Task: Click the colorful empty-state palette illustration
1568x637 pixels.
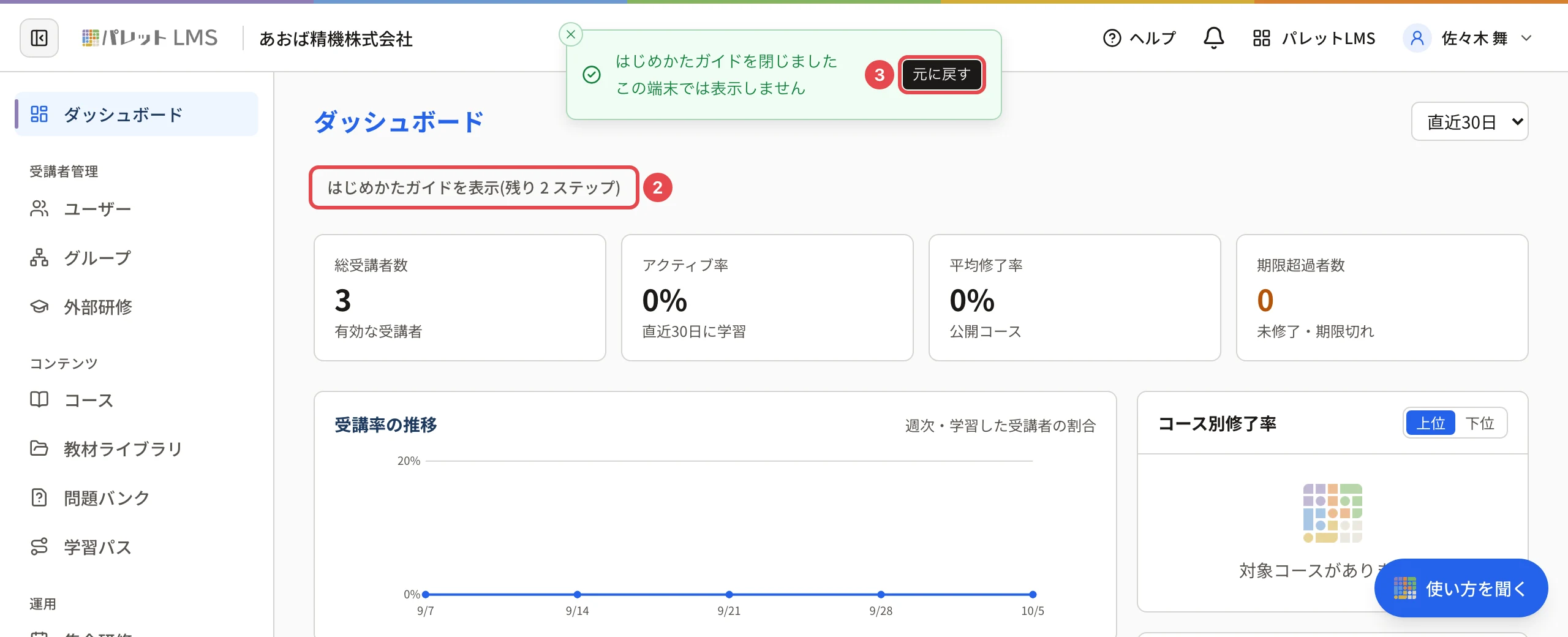Action: 1332,513
